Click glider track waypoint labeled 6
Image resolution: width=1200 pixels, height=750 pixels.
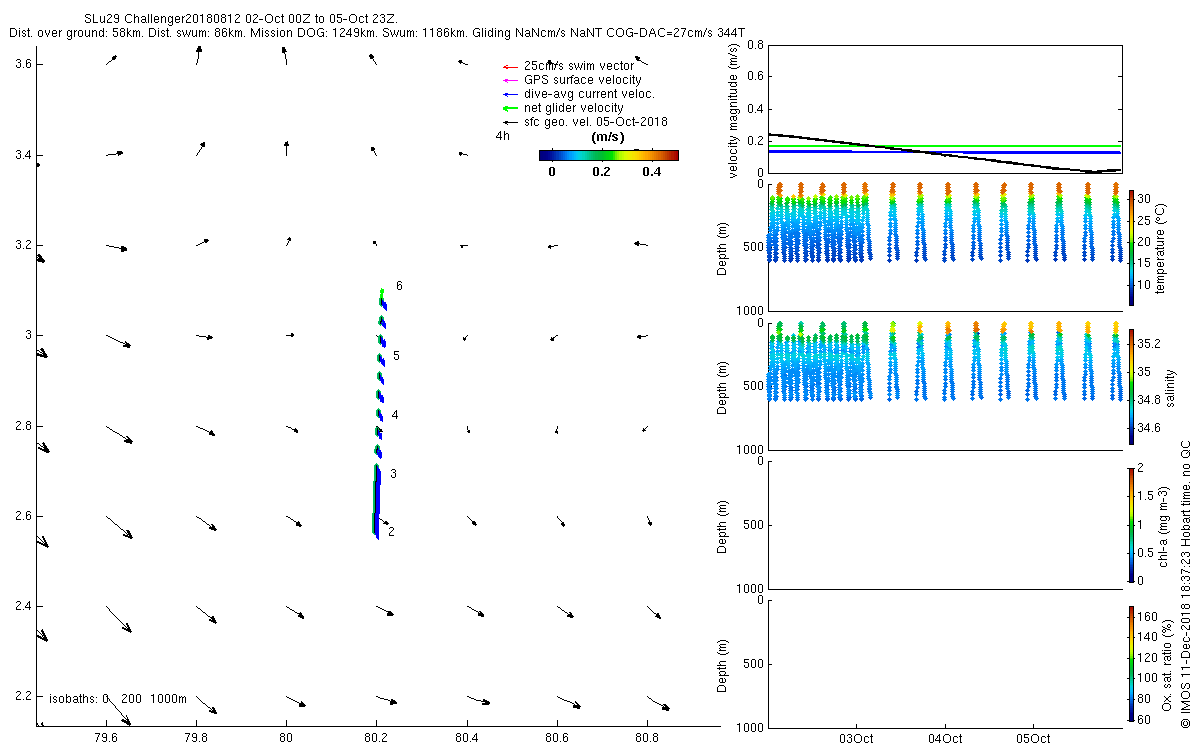pos(399,286)
